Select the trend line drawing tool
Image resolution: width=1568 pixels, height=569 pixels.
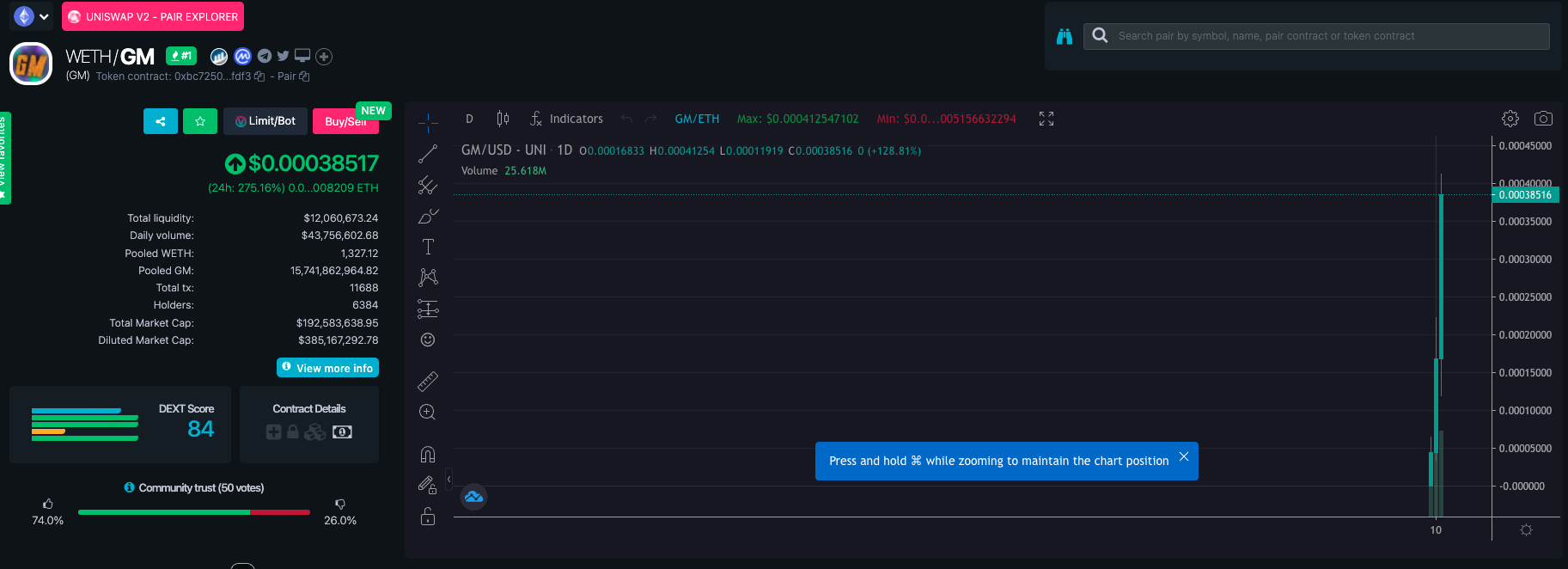(428, 154)
